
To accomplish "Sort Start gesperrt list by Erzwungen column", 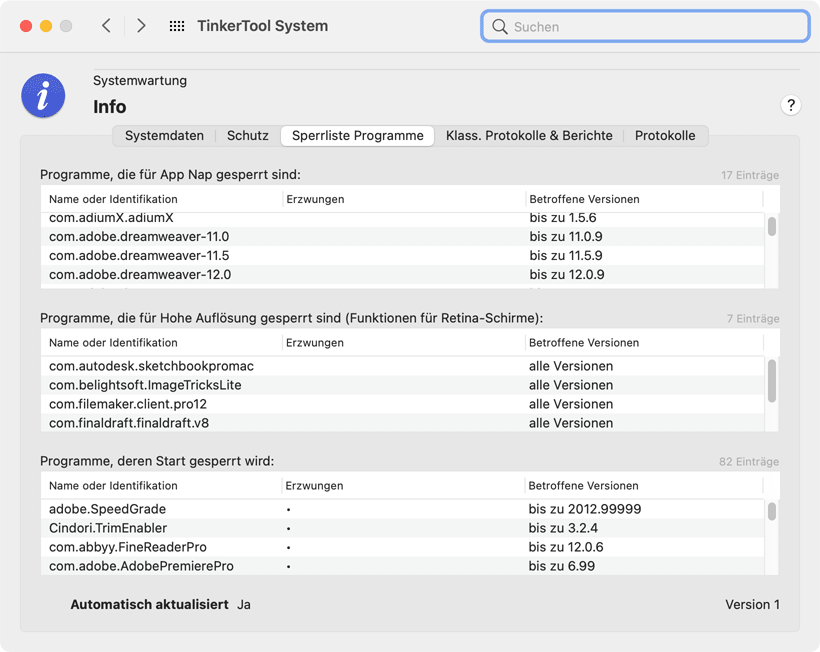I will point(404,486).
